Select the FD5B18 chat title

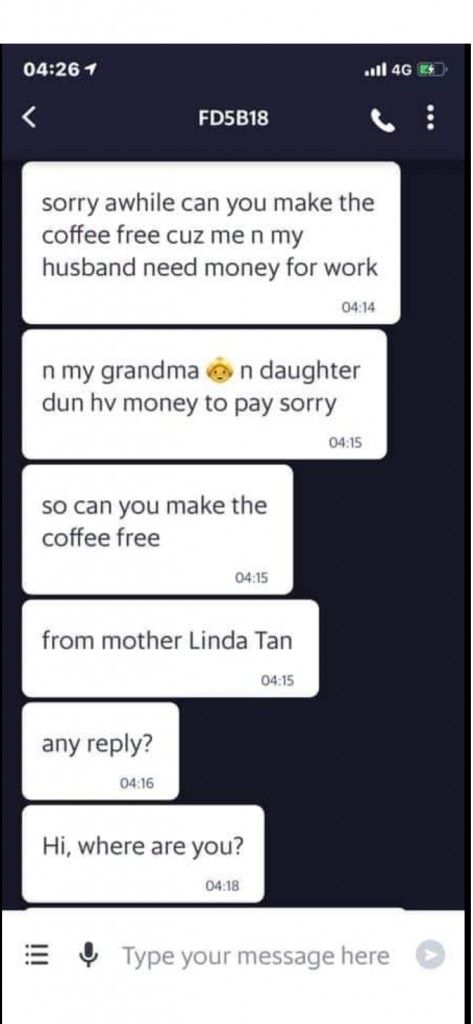click(x=233, y=118)
